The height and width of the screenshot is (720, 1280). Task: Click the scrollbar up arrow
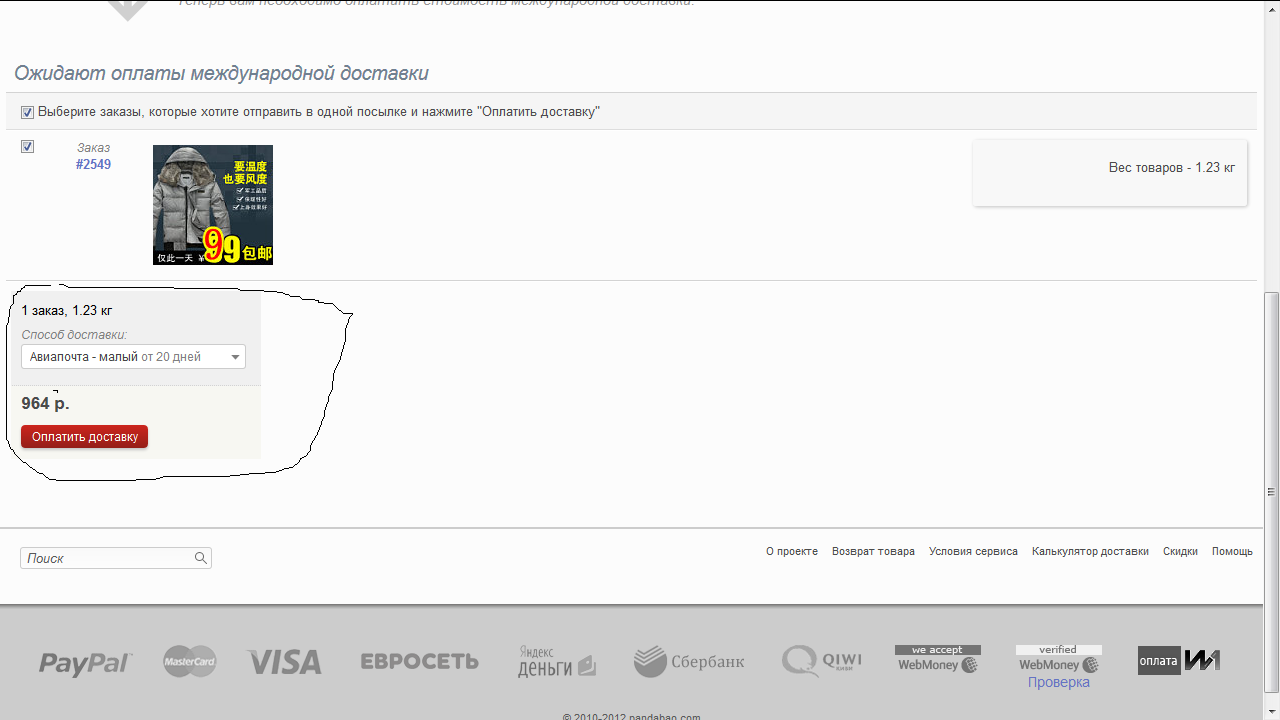1272,8
